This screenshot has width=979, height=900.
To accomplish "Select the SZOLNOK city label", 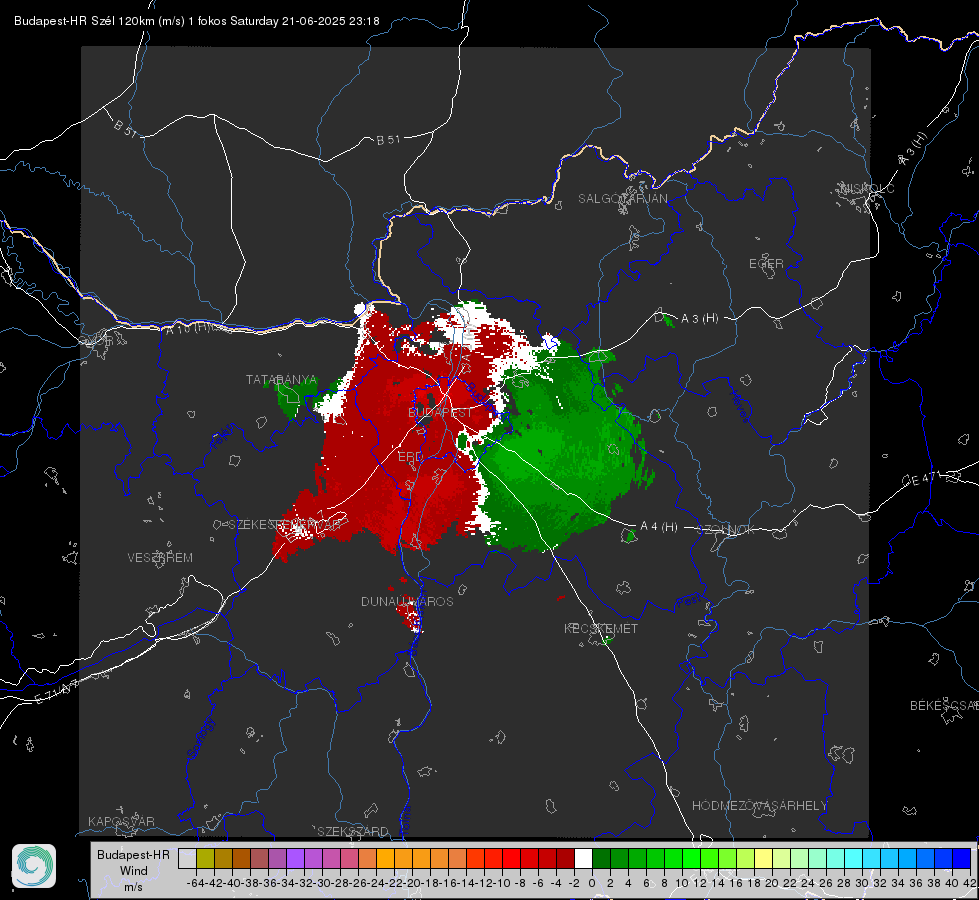I will (x=726, y=530).
